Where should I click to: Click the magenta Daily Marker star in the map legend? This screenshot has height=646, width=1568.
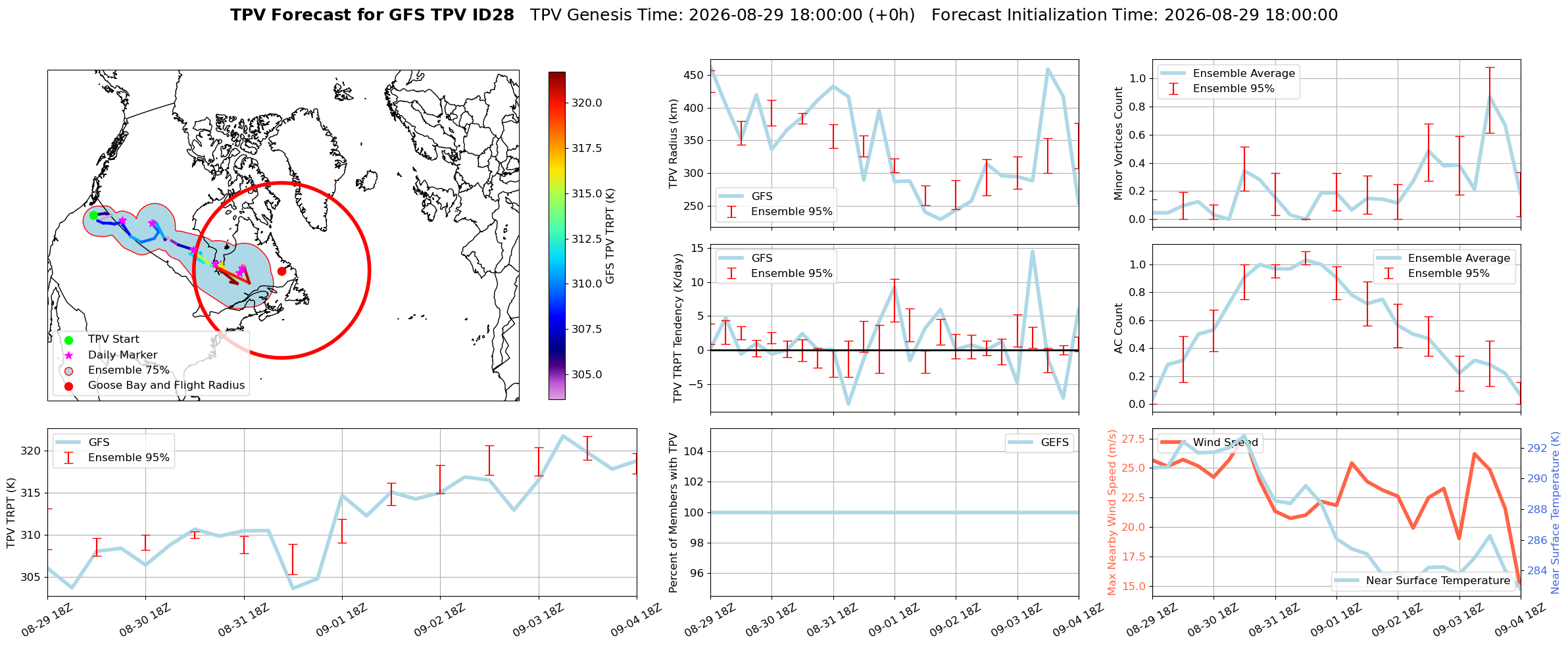click(x=68, y=355)
